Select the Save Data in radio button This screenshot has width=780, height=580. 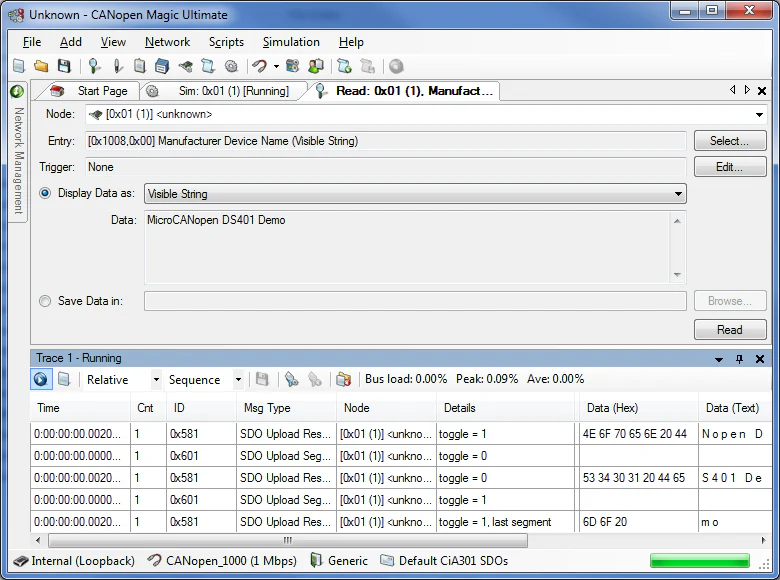45,301
